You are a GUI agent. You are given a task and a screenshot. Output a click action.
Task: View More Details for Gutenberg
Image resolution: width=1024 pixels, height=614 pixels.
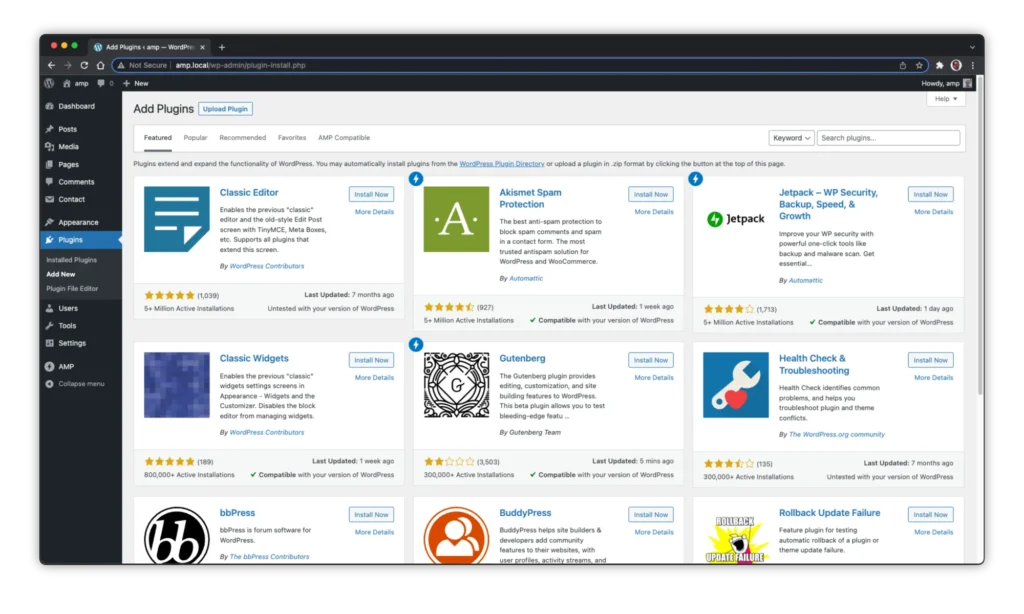click(654, 378)
